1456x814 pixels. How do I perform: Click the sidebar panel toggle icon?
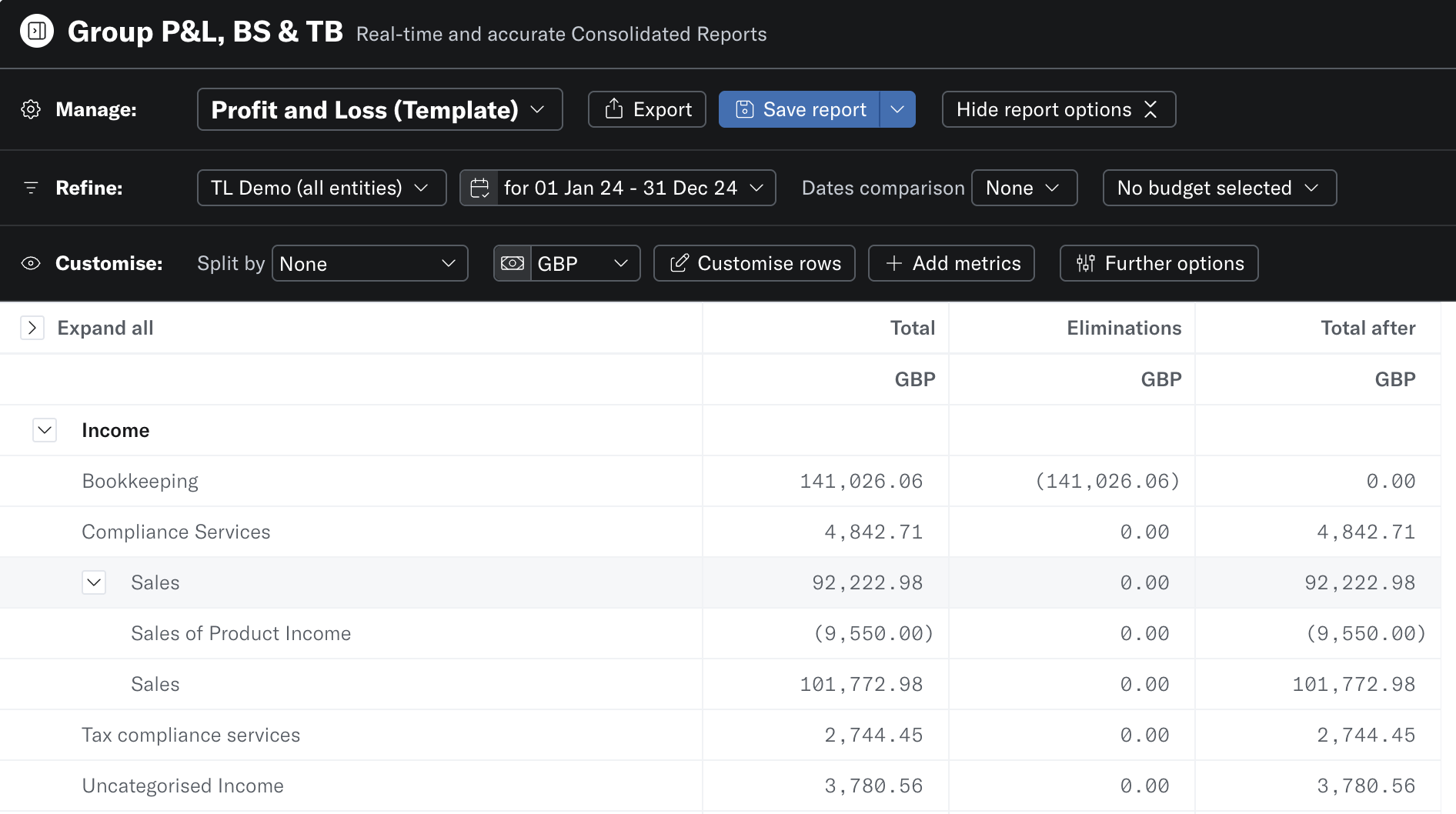click(x=37, y=31)
